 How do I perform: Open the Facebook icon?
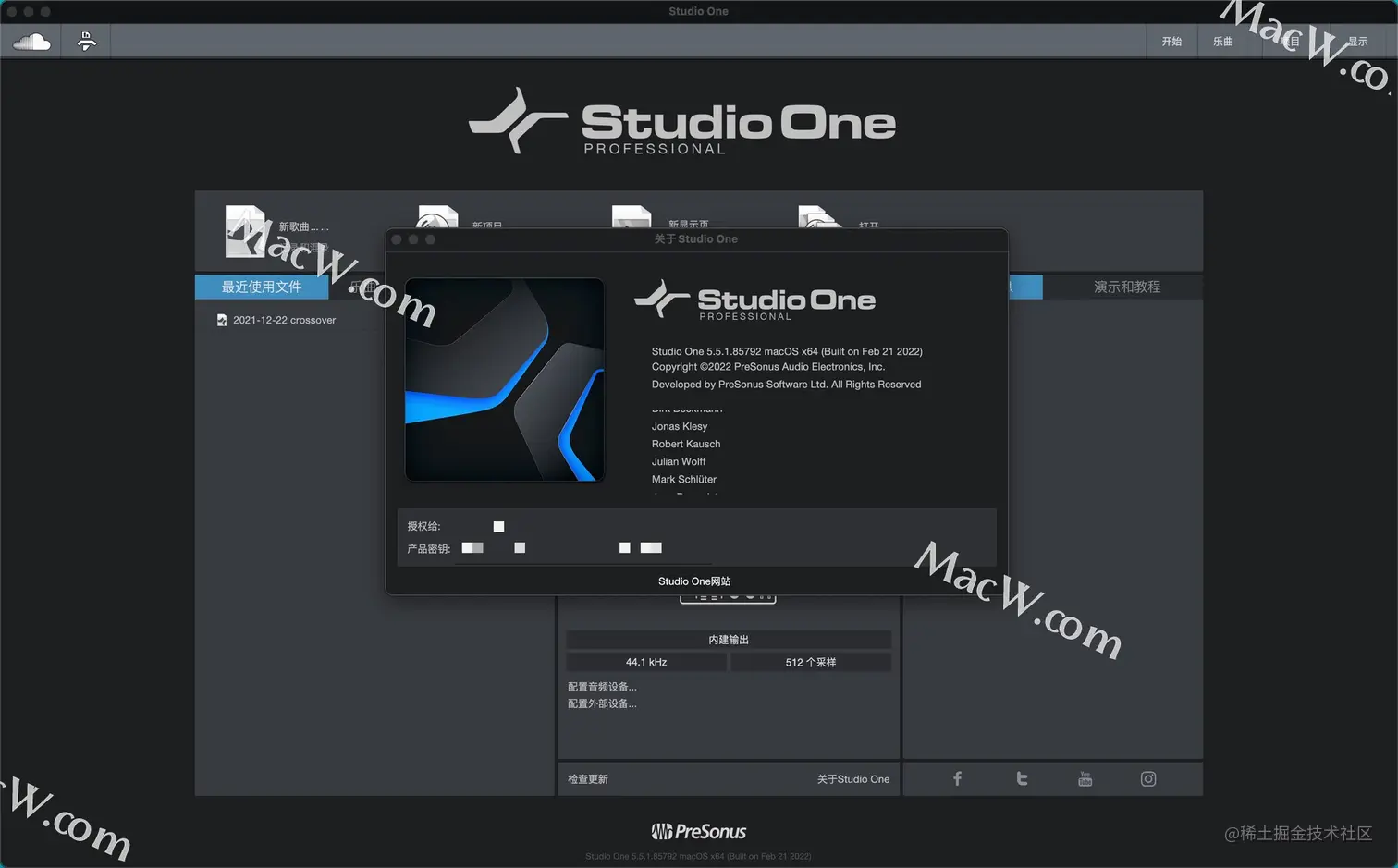[958, 778]
